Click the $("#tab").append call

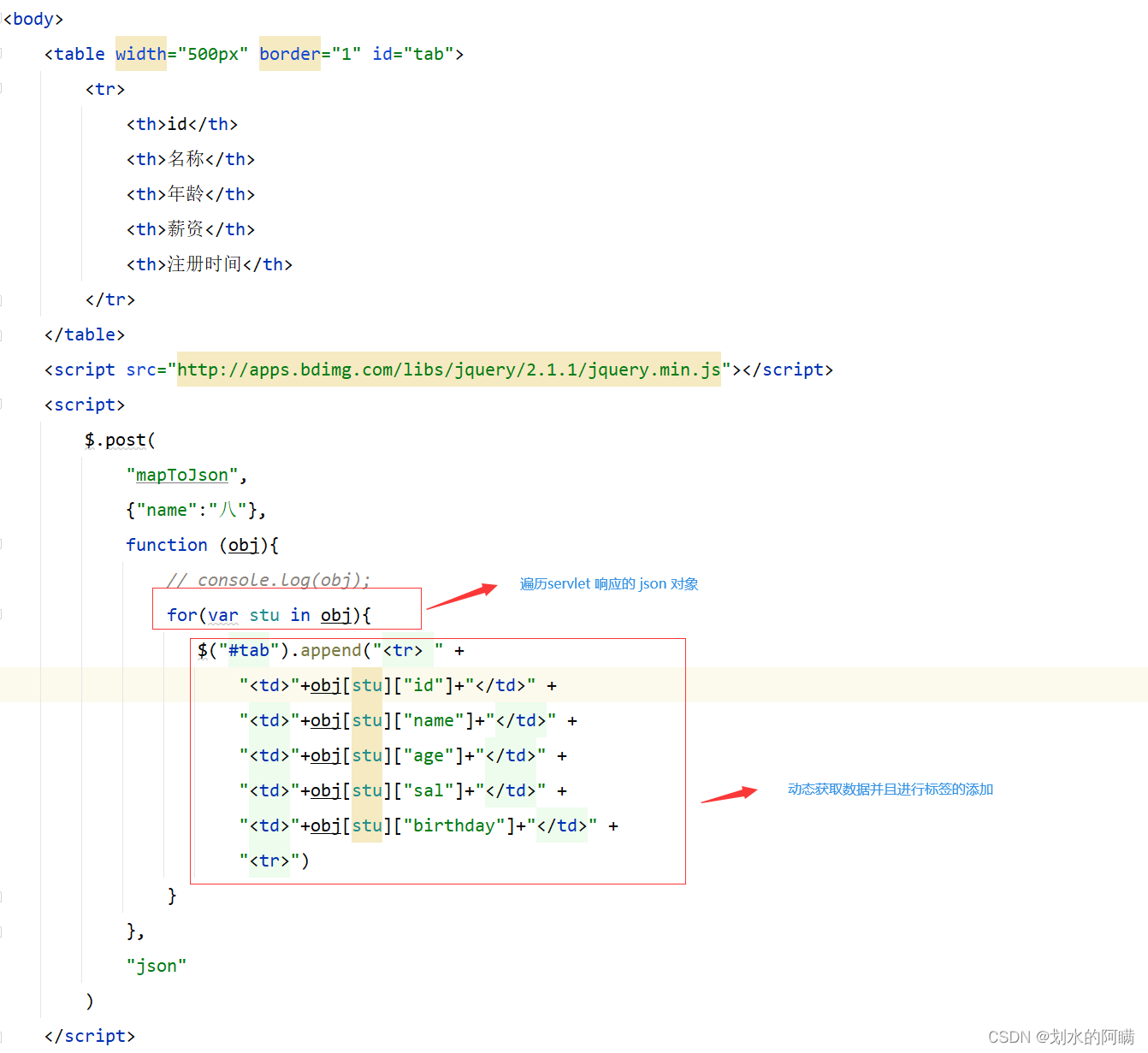pos(331,650)
